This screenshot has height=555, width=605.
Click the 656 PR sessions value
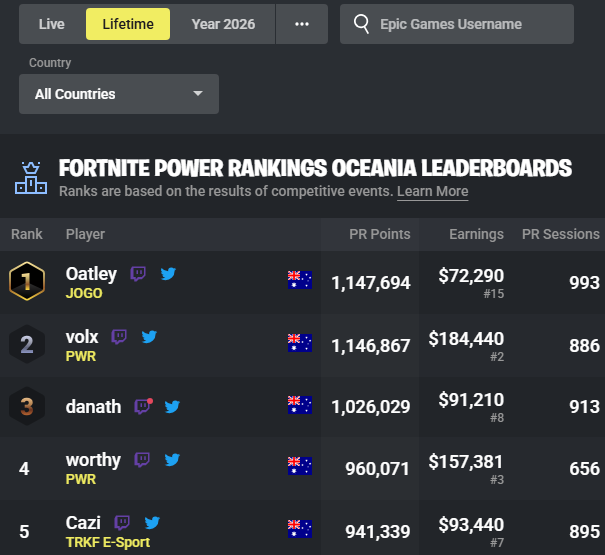click(x=585, y=469)
